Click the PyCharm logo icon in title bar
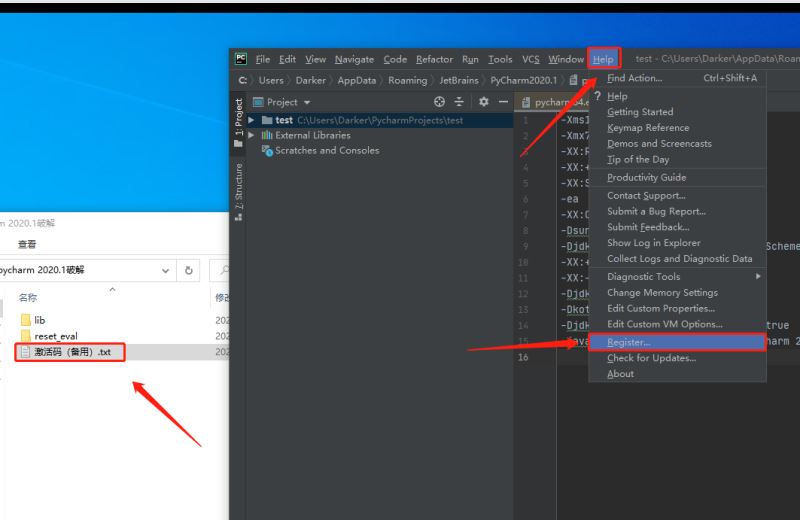The height and width of the screenshot is (520, 800). click(x=240, y=59)
